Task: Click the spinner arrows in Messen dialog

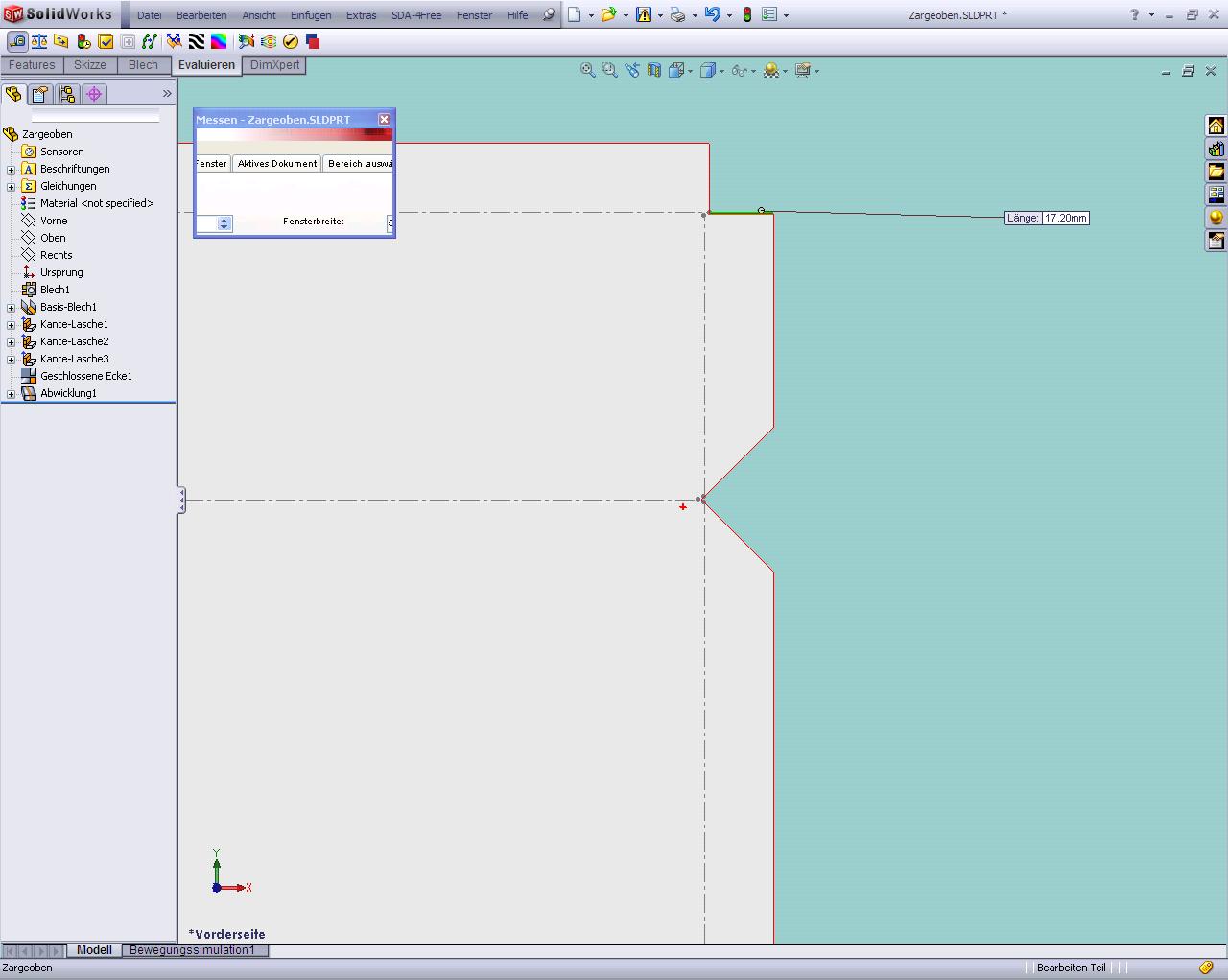Action: (224, 223)
